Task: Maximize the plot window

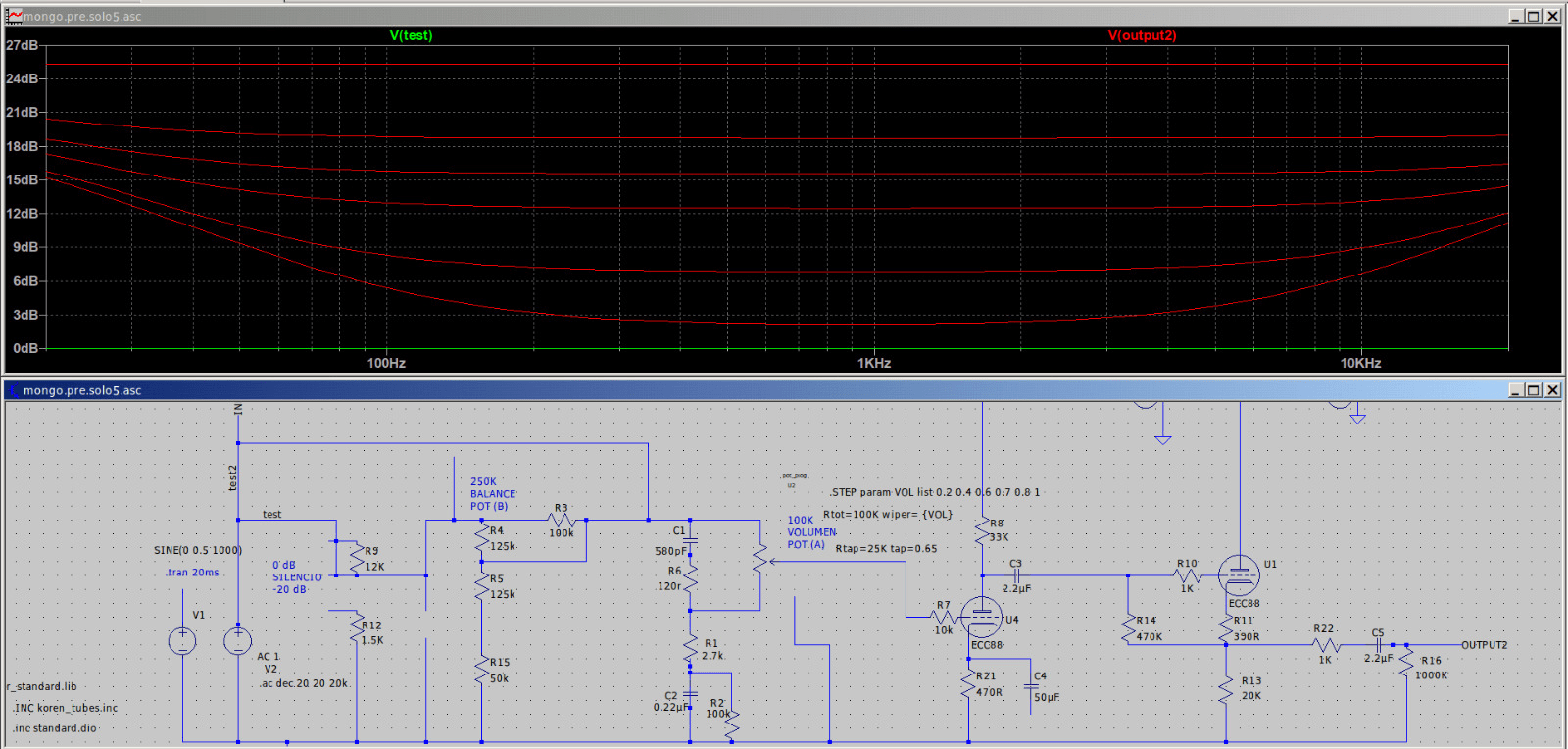Action: (x=1535, y=16)
